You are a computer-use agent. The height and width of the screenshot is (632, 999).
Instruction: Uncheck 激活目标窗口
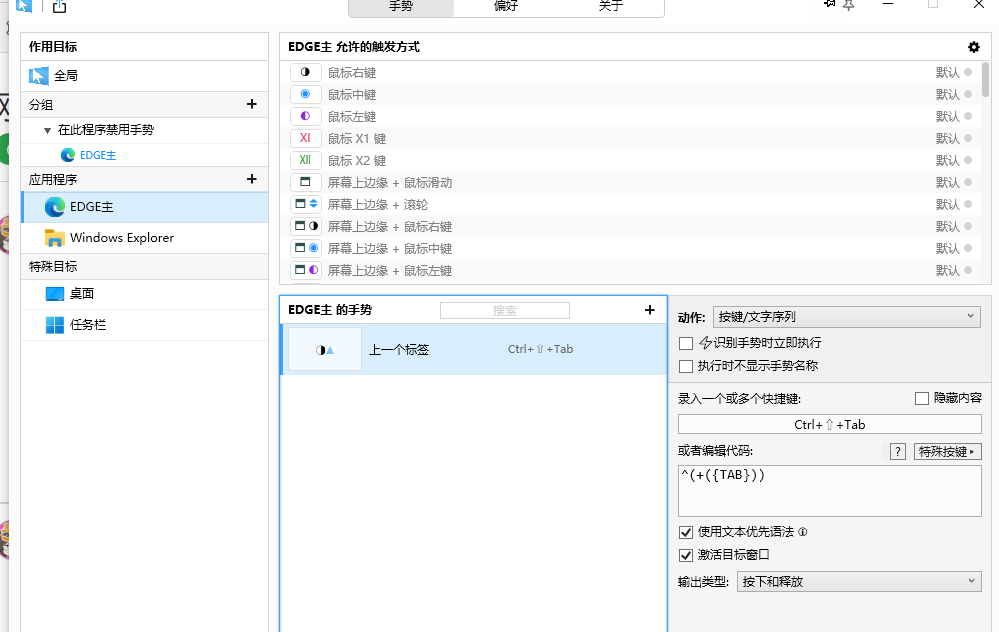(x=686, y=553)
